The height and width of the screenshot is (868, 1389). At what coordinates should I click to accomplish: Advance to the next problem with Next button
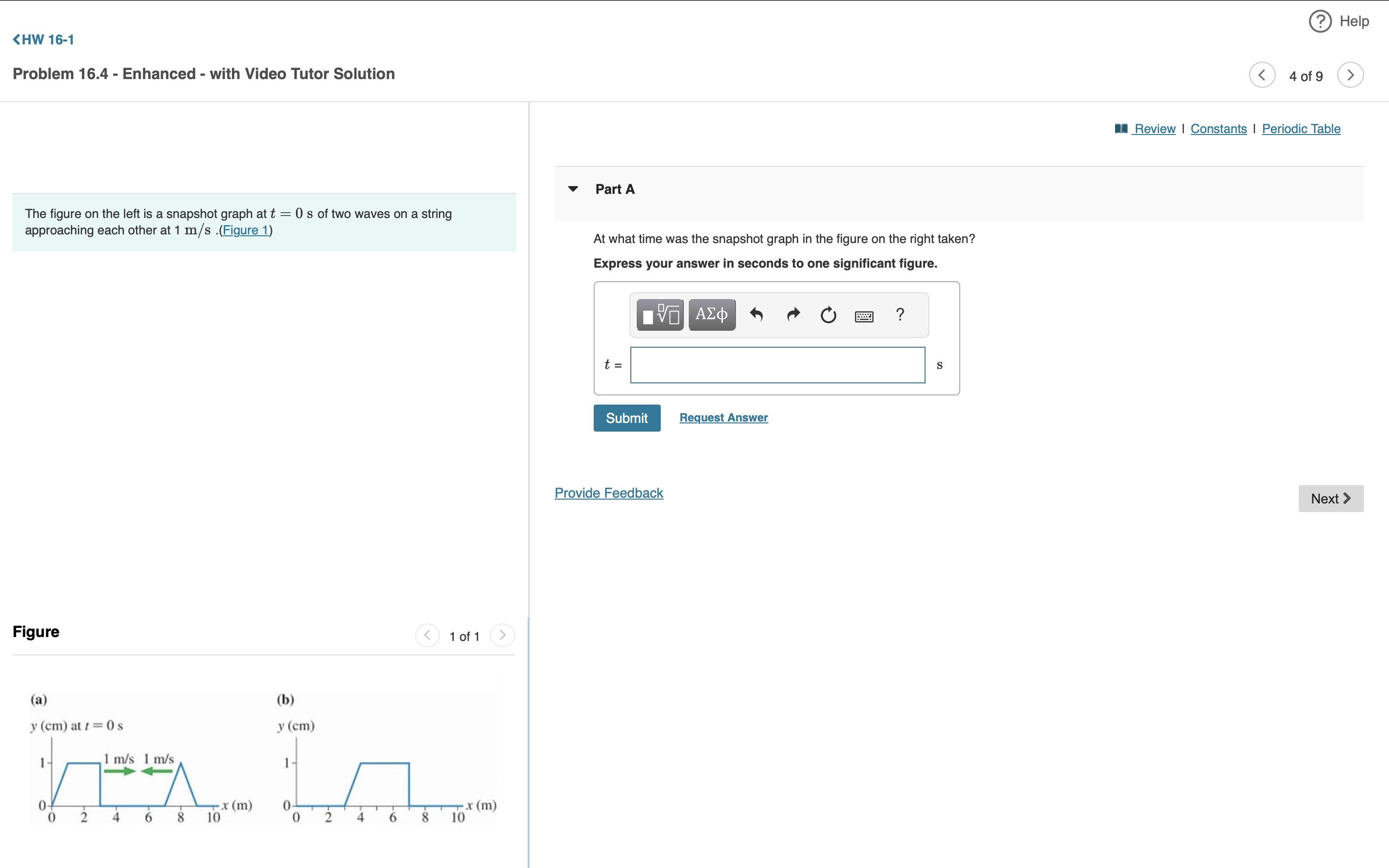(1331, 498)
